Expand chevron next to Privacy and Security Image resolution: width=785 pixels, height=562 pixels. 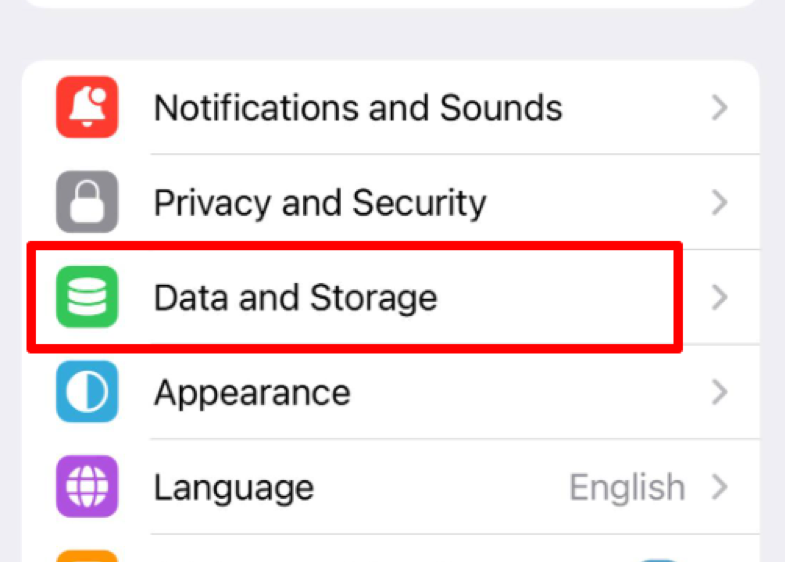pos(719,202)
